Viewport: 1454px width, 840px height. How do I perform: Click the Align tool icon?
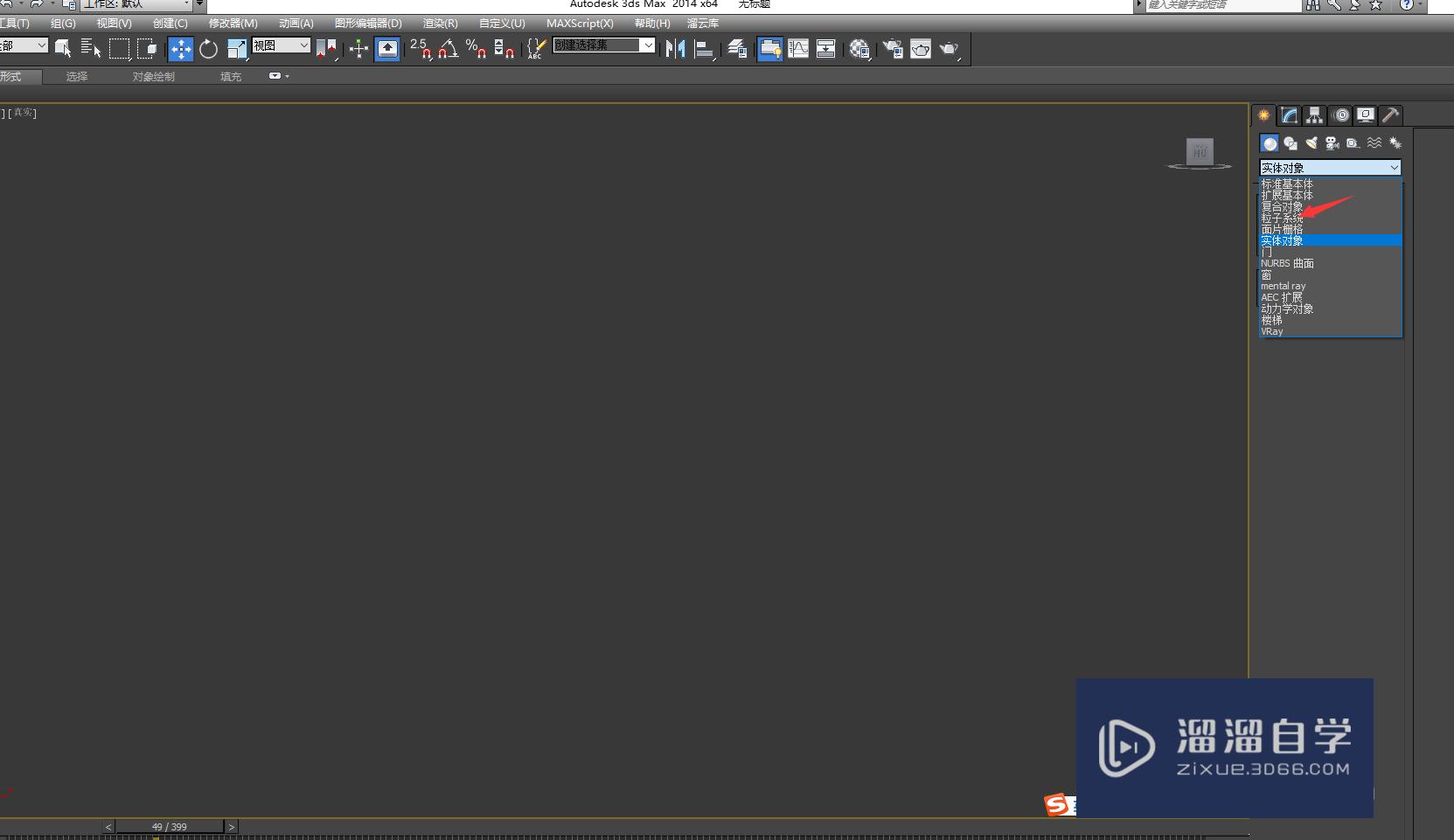pyautogui.click(x=704, y=48)
